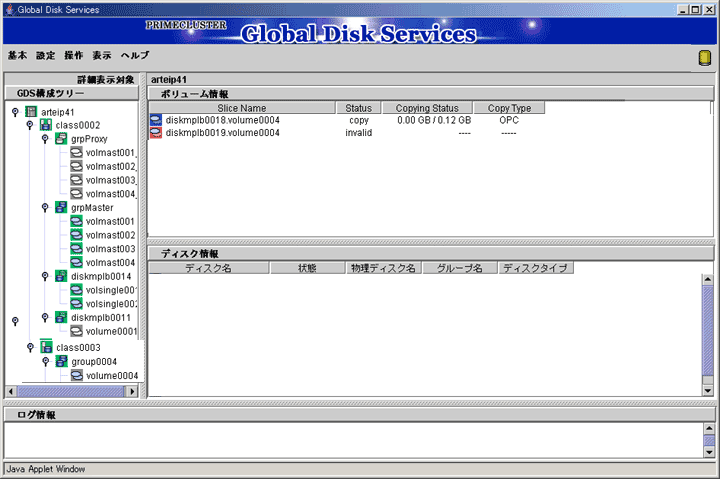Screen dimensions: 720x479
Task: Collapse the diskmplb0011 tree node
Action: click(45, 317)
